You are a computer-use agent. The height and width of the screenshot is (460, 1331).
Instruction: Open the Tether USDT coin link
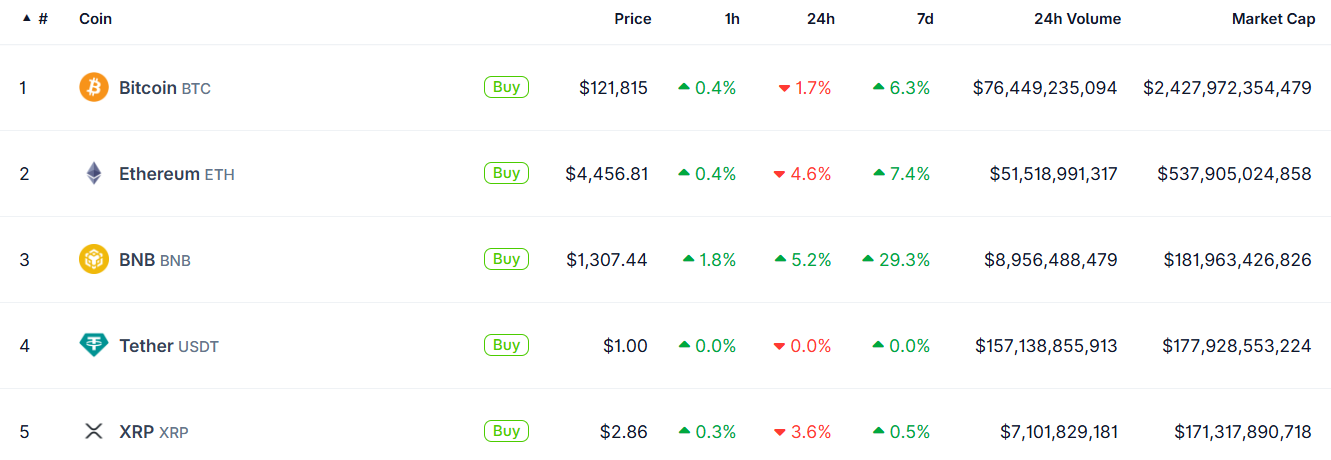coord(168,346)
